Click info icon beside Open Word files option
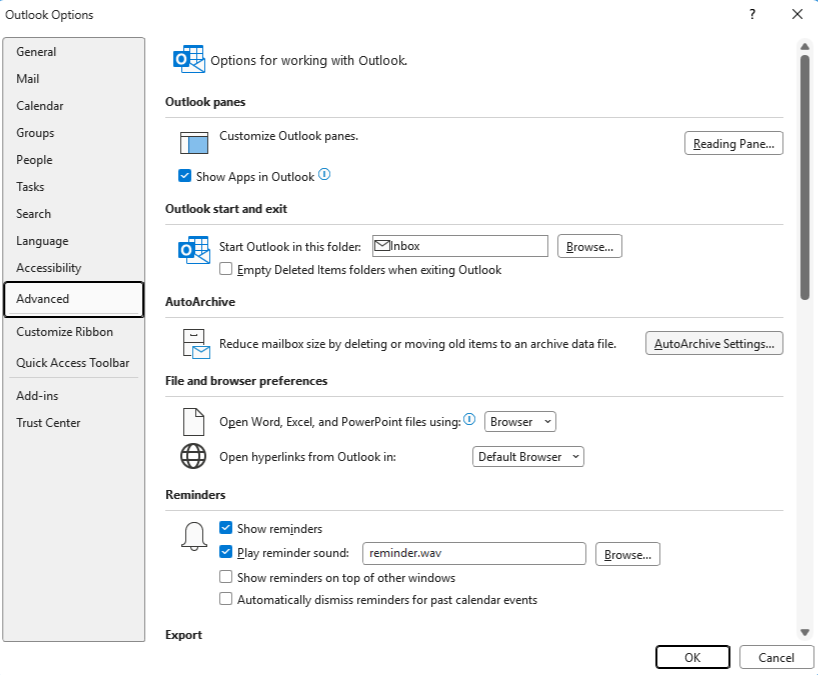The height and width of the screenshot is (675, 818). tap(469, 421)
